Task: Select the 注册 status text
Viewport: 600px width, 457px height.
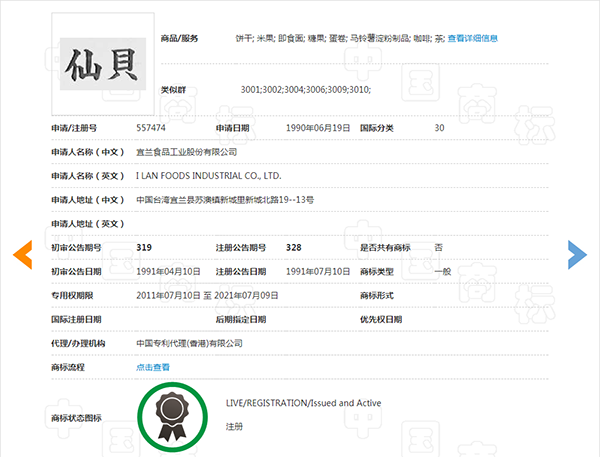Action: pos(234,427)
